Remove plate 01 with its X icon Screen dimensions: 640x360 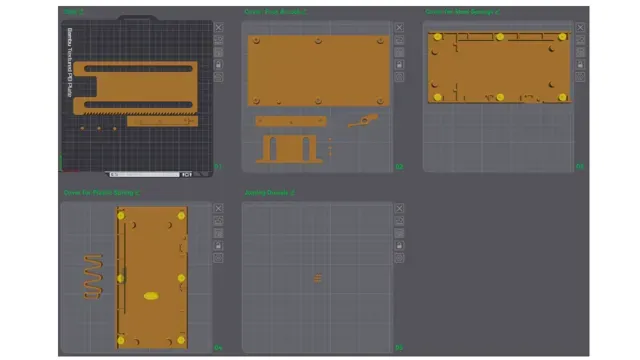[x=219, y=27]
